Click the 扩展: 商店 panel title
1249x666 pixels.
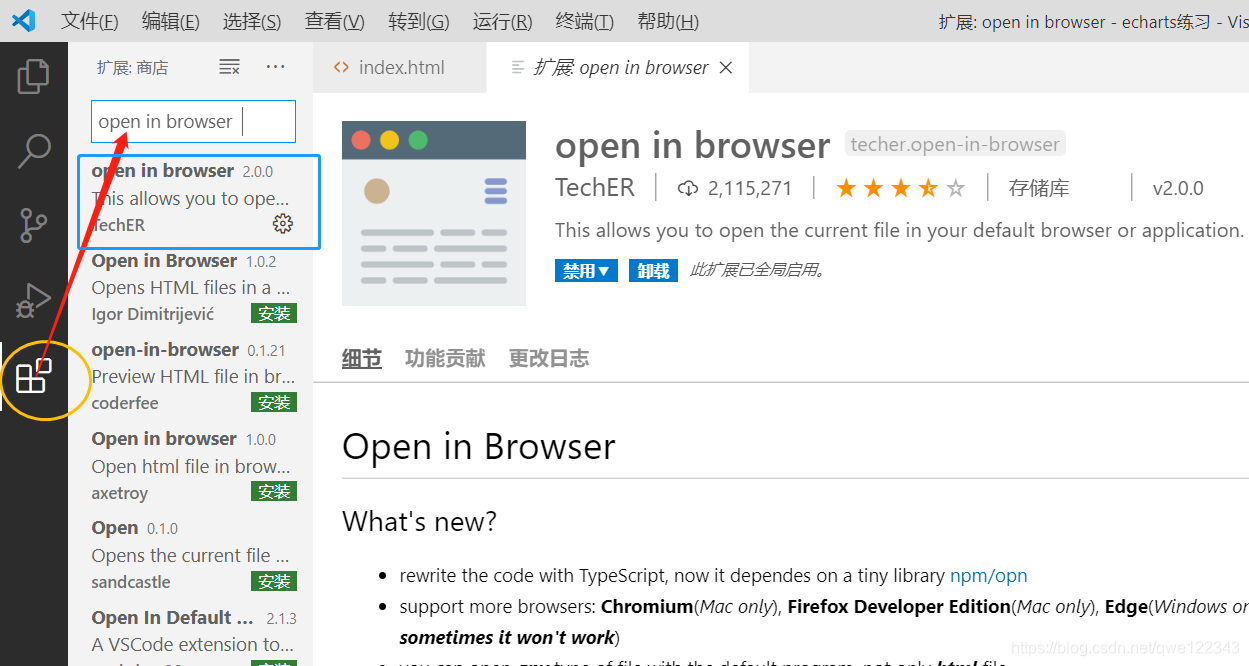pos(132,67)
